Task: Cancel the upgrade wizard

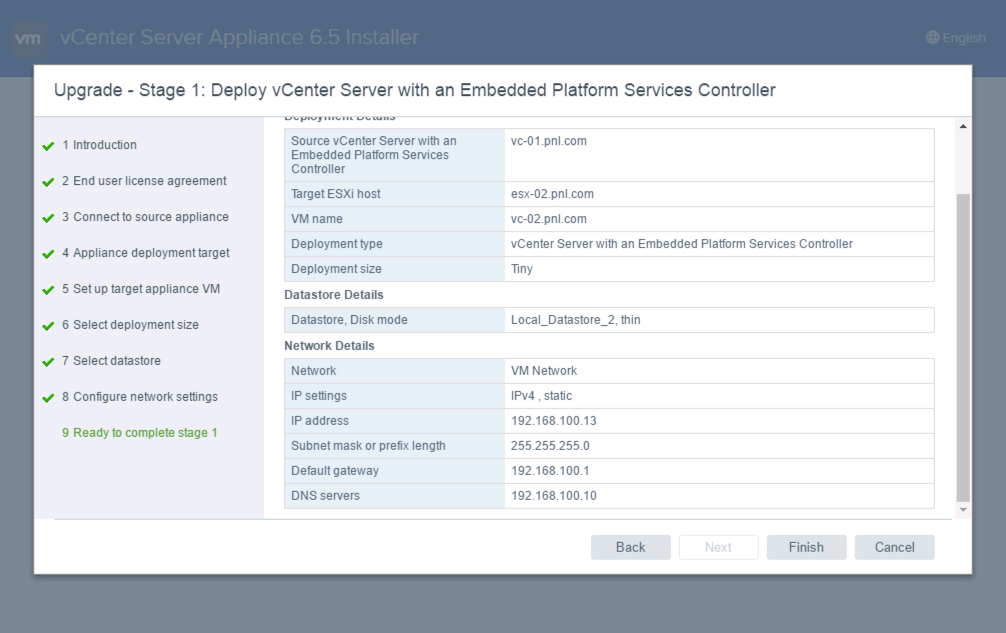Action: (894, 547)
